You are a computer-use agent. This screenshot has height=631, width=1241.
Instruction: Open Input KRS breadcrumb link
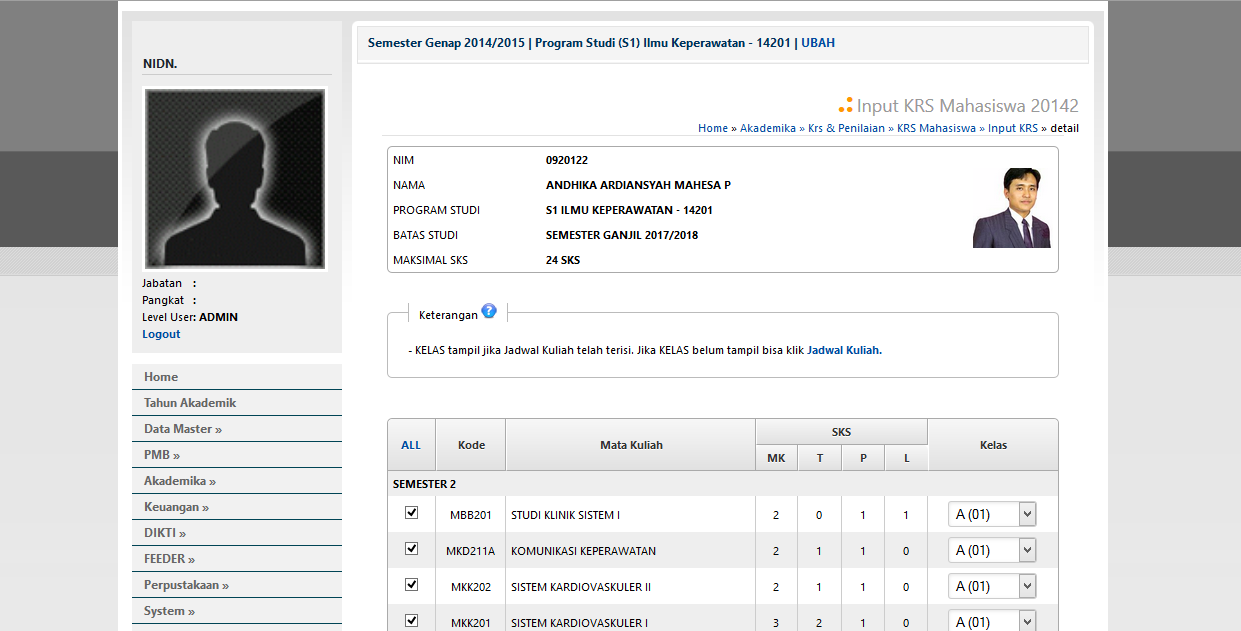1013,128
